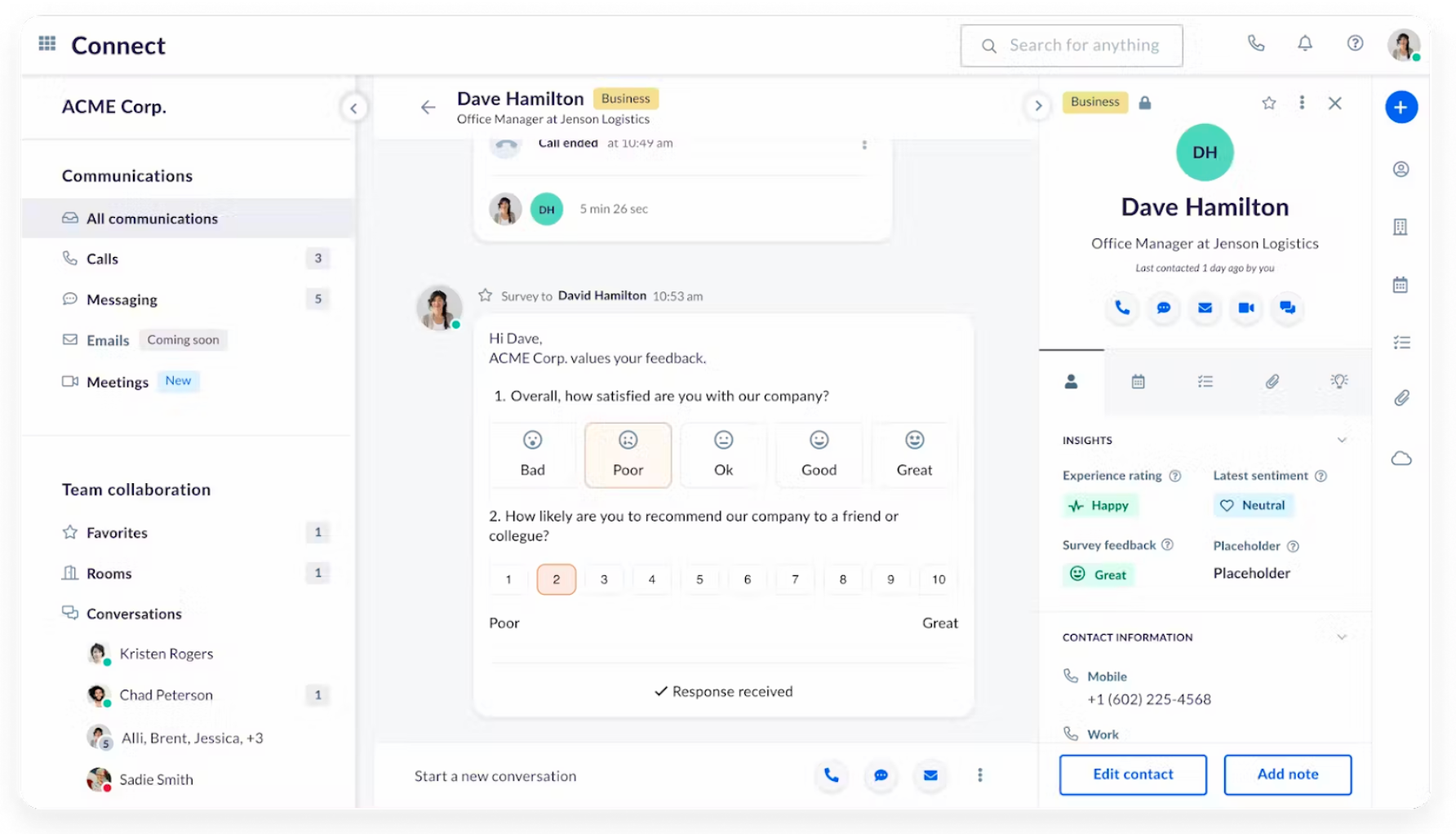Click the phone dialer icon in header

tap(1256, 44)
